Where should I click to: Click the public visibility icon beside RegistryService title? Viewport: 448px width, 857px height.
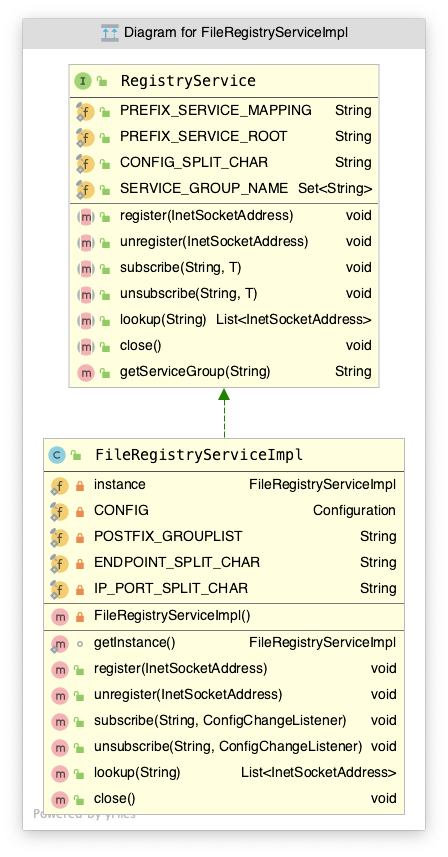click(x=102, y=82)
